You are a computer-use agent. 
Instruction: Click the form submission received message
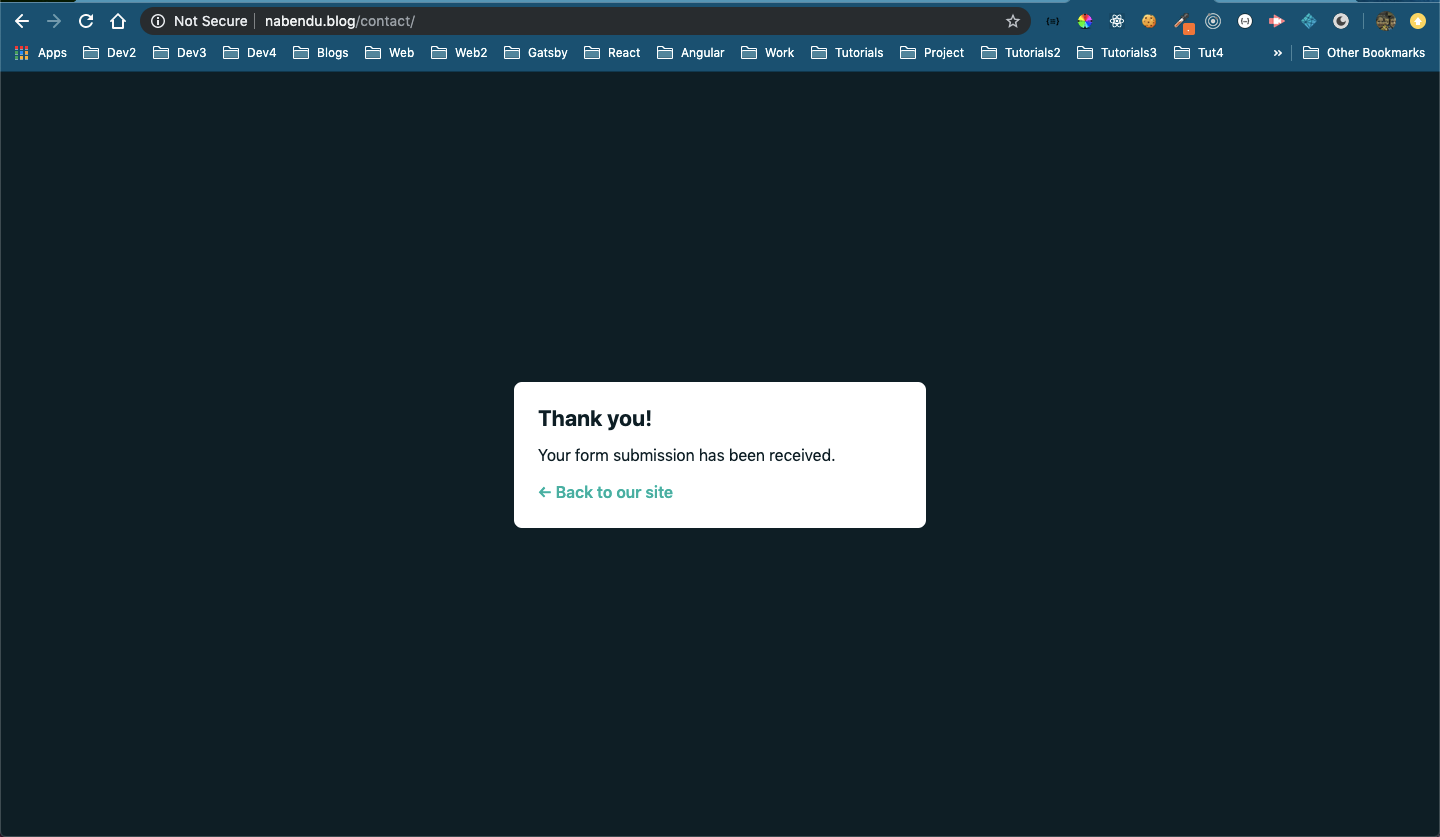pos(686,455)
